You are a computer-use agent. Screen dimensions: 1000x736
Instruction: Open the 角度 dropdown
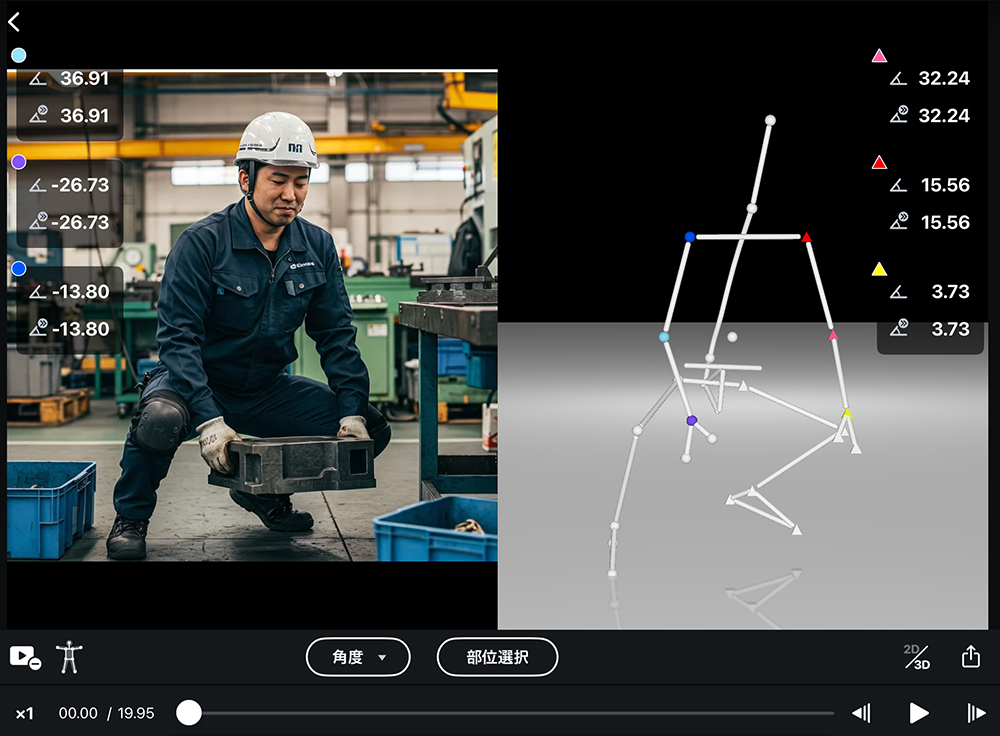click(x=358, y=657)
